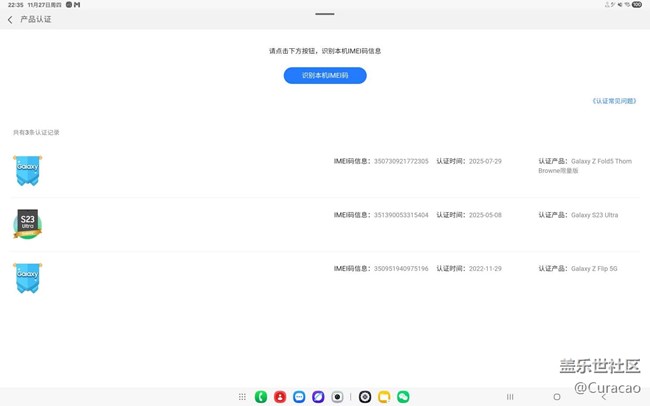650x406 pixels.
Task: Launch the purple browser app in taskbar
Action: click(318, 397)
